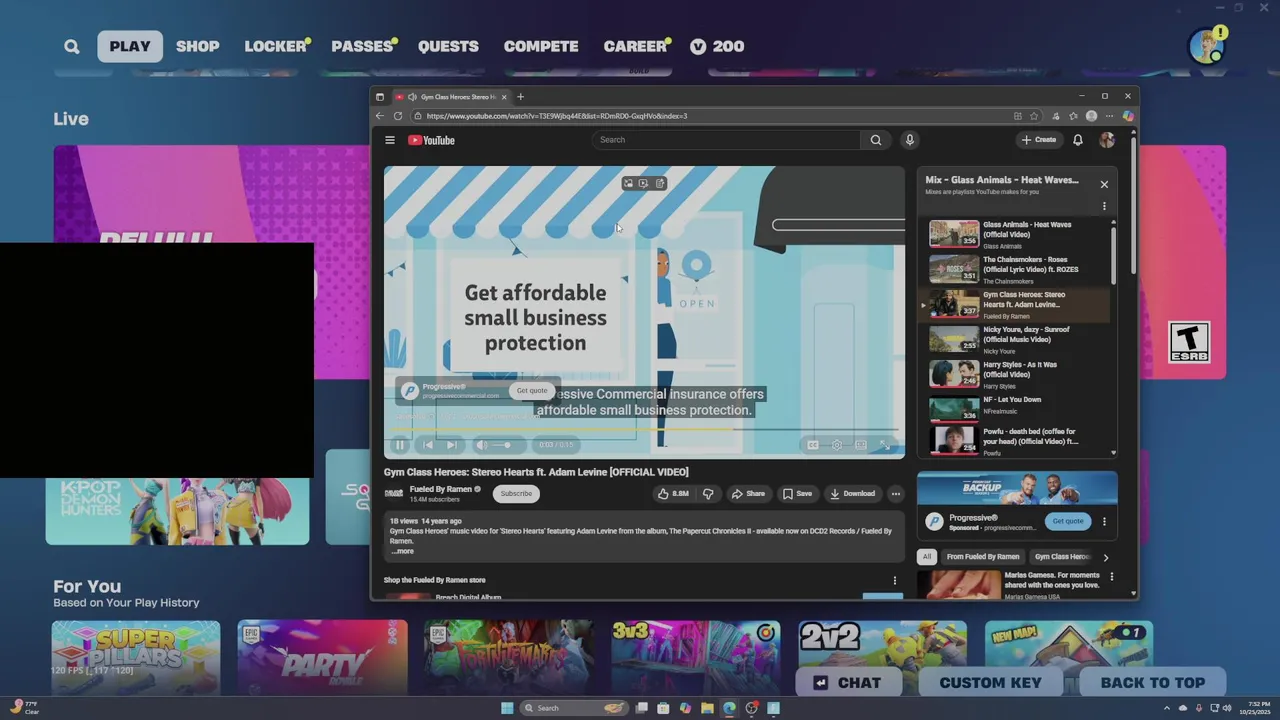Open the YouTube account avatar menu

point(1107,140)
